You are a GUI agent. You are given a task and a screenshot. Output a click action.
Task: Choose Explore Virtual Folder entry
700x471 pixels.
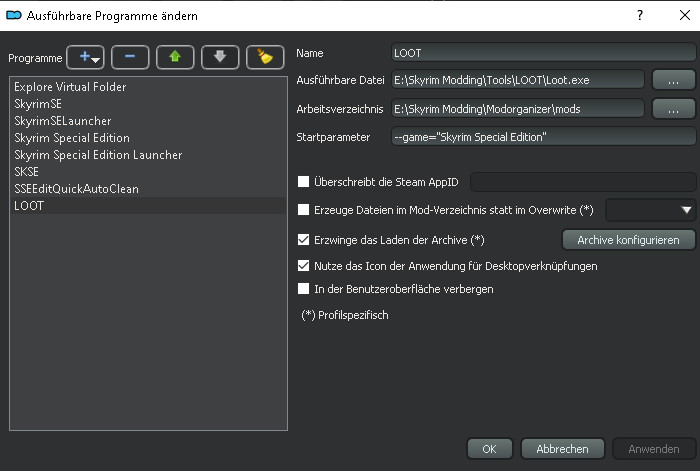coord(70,87)
